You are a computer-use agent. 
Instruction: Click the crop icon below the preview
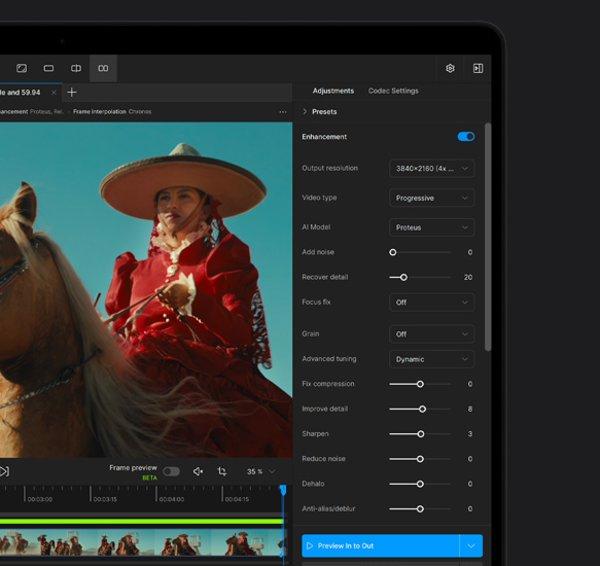(222, 471)
